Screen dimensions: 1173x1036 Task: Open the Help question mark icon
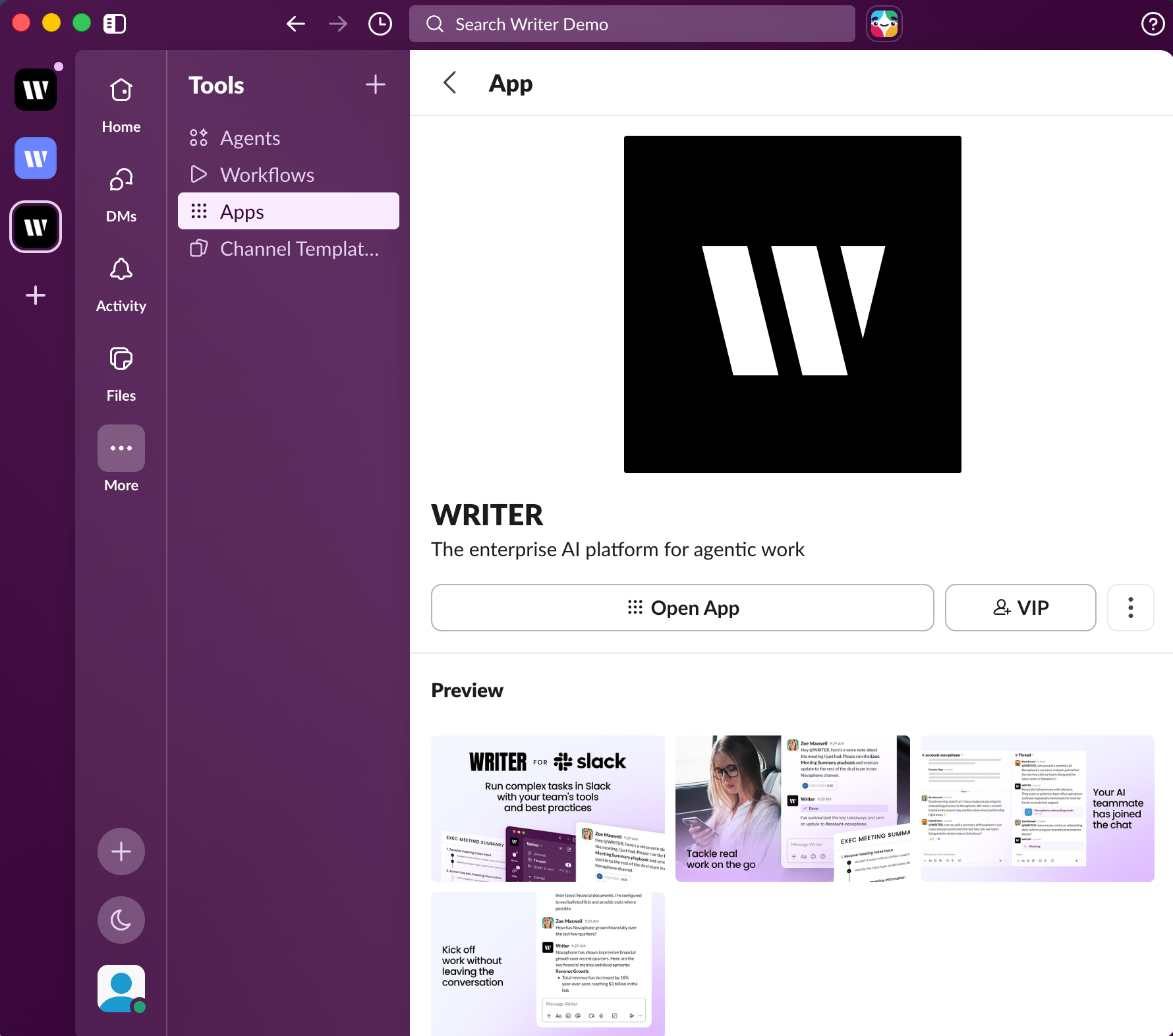(x=1153, y=24)
